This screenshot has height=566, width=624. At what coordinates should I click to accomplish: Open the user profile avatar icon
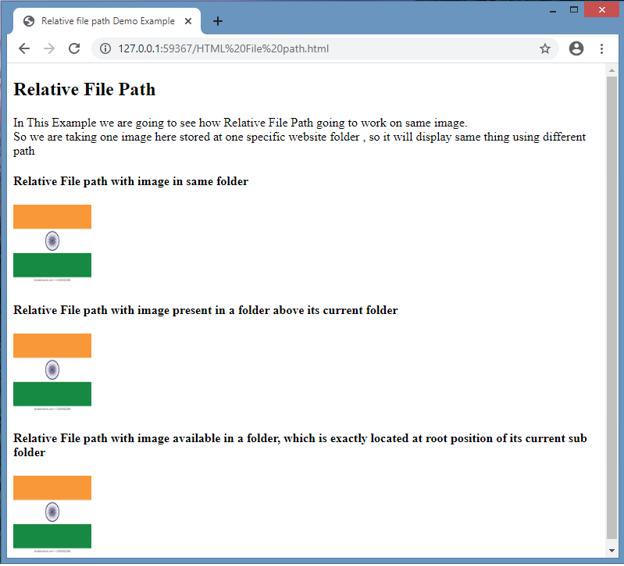576,49
